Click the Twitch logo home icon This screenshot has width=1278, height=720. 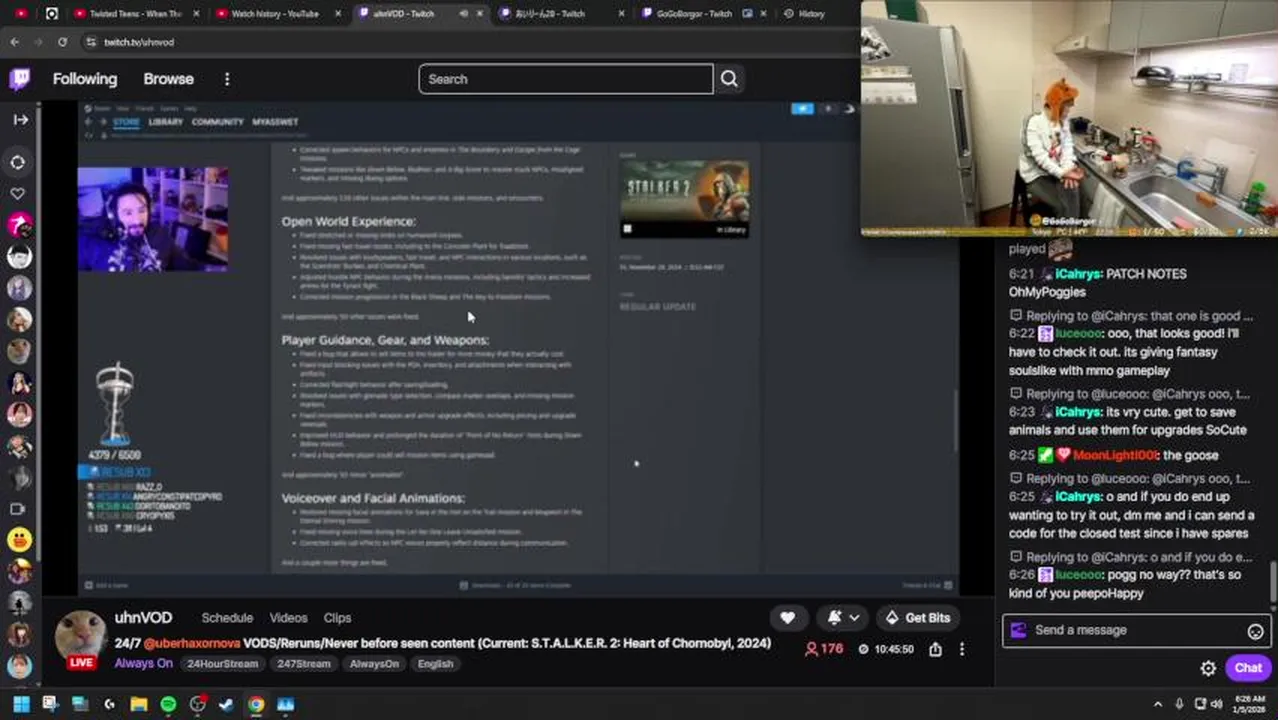point(20,79)
